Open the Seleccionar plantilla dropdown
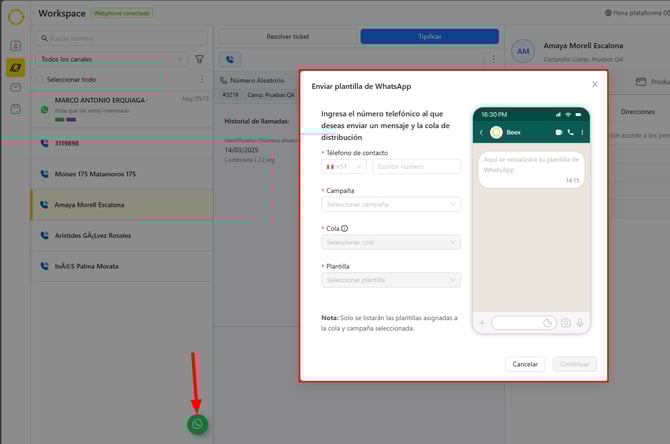 click(x=391, y=280)
